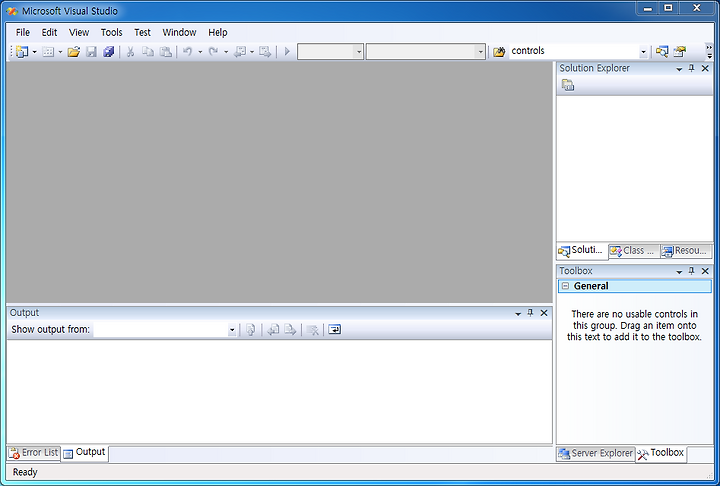Toggle auto-hide pin on Toolbox panel

692,271
